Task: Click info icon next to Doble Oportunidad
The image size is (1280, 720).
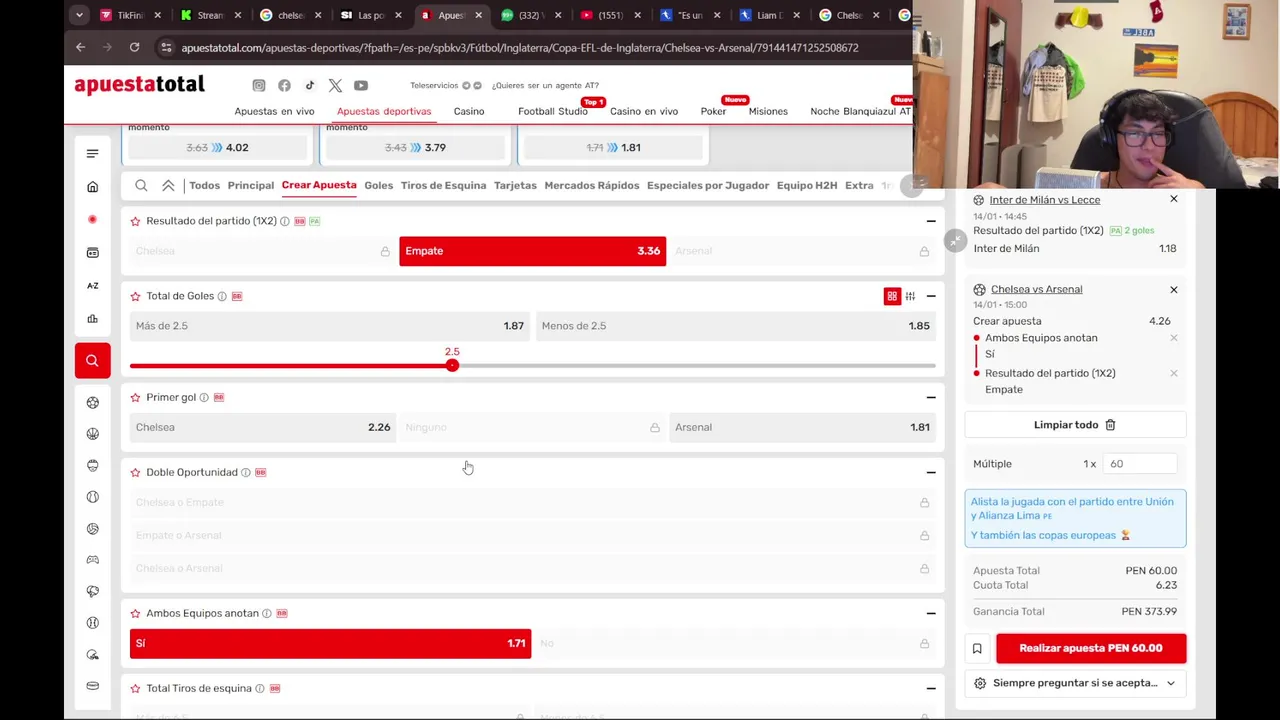Action: 246,472
